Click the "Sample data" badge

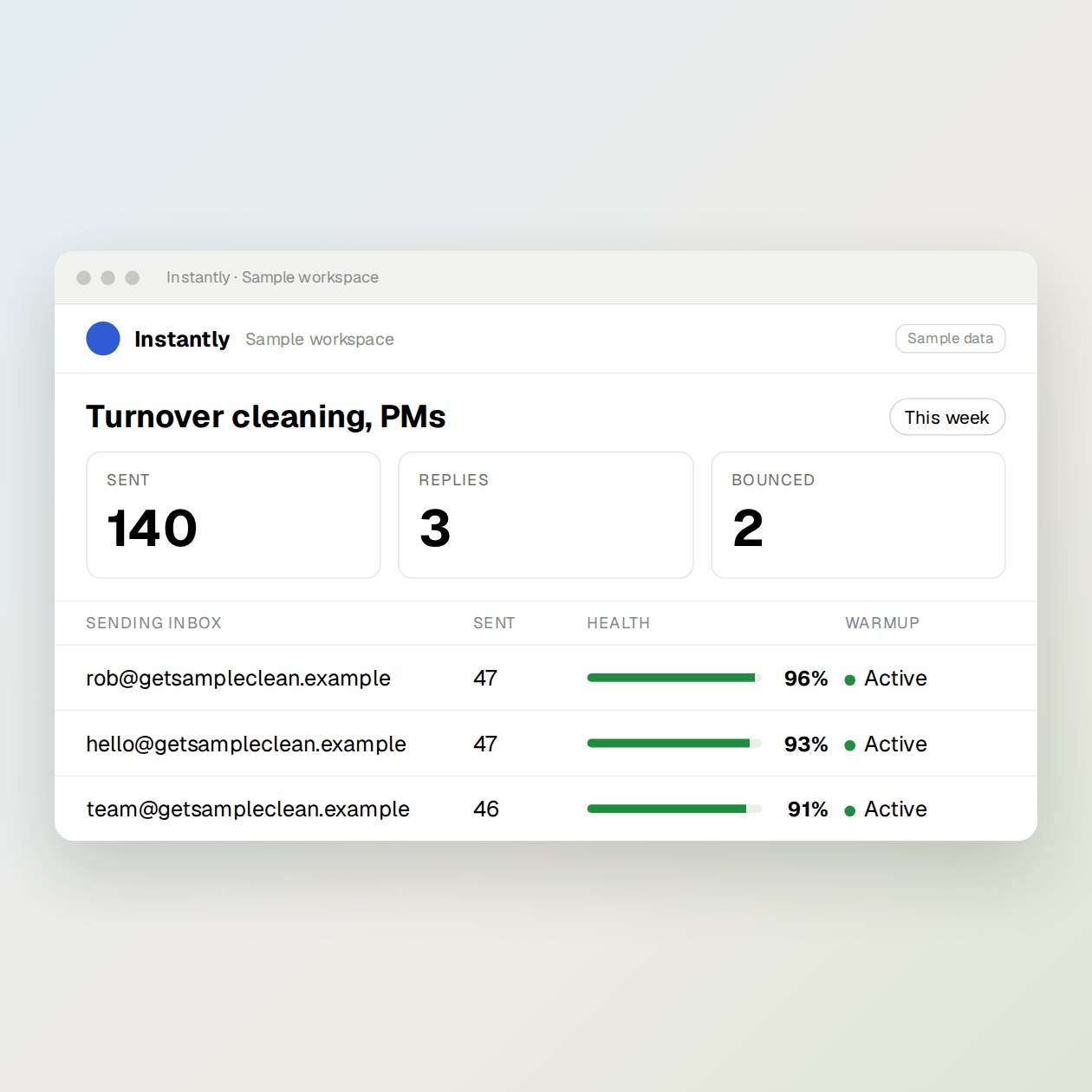point(950,339)
